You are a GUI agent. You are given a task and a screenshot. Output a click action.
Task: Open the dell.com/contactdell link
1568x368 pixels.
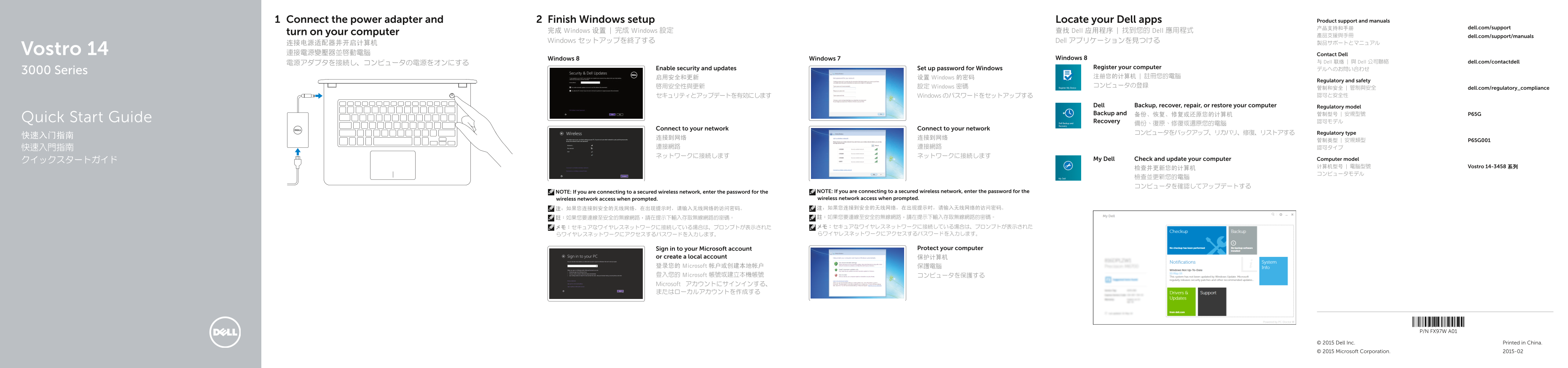pyautogui.click(x=1493, y=61)
